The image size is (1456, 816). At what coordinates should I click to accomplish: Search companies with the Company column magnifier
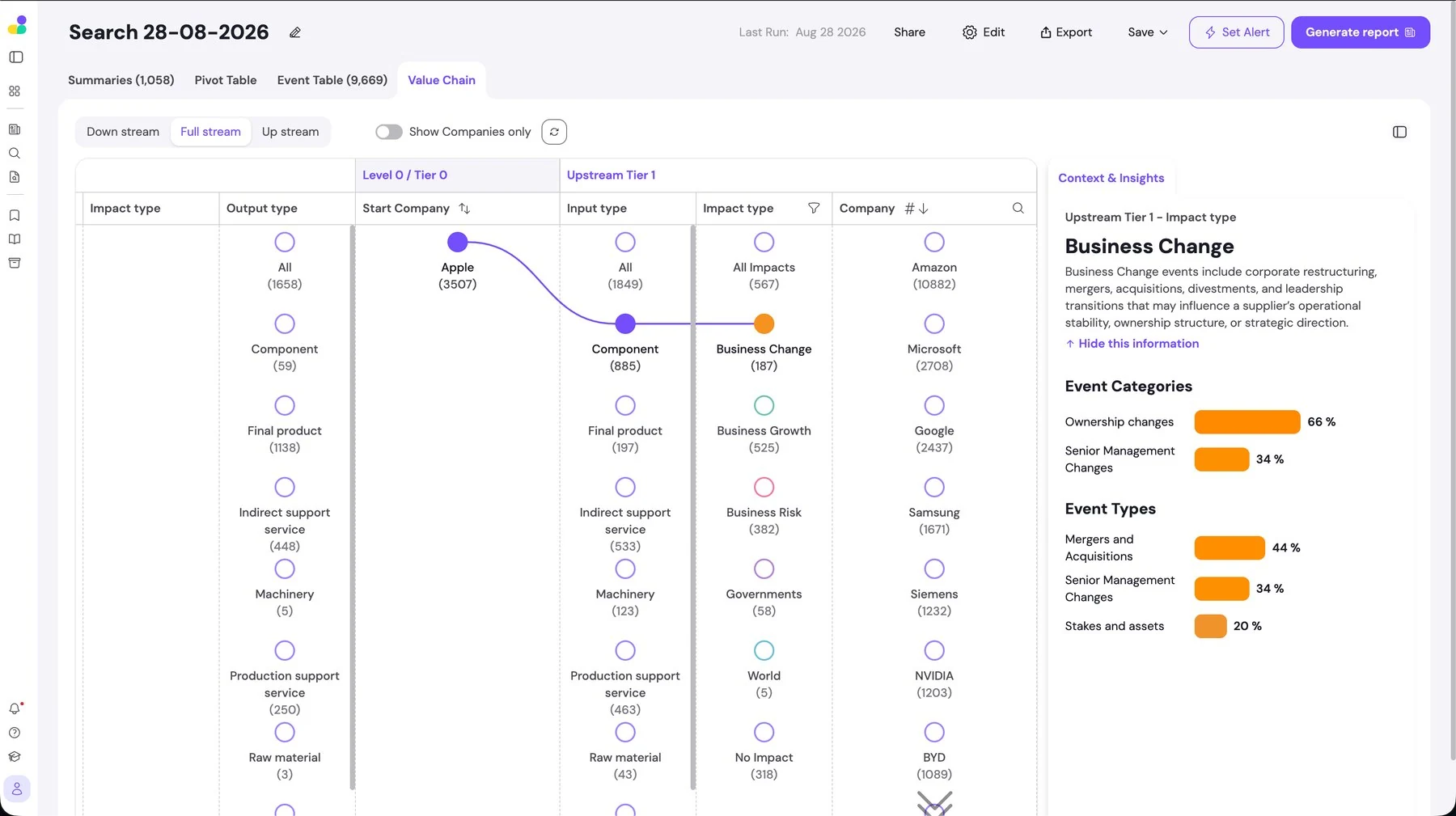1018,208
